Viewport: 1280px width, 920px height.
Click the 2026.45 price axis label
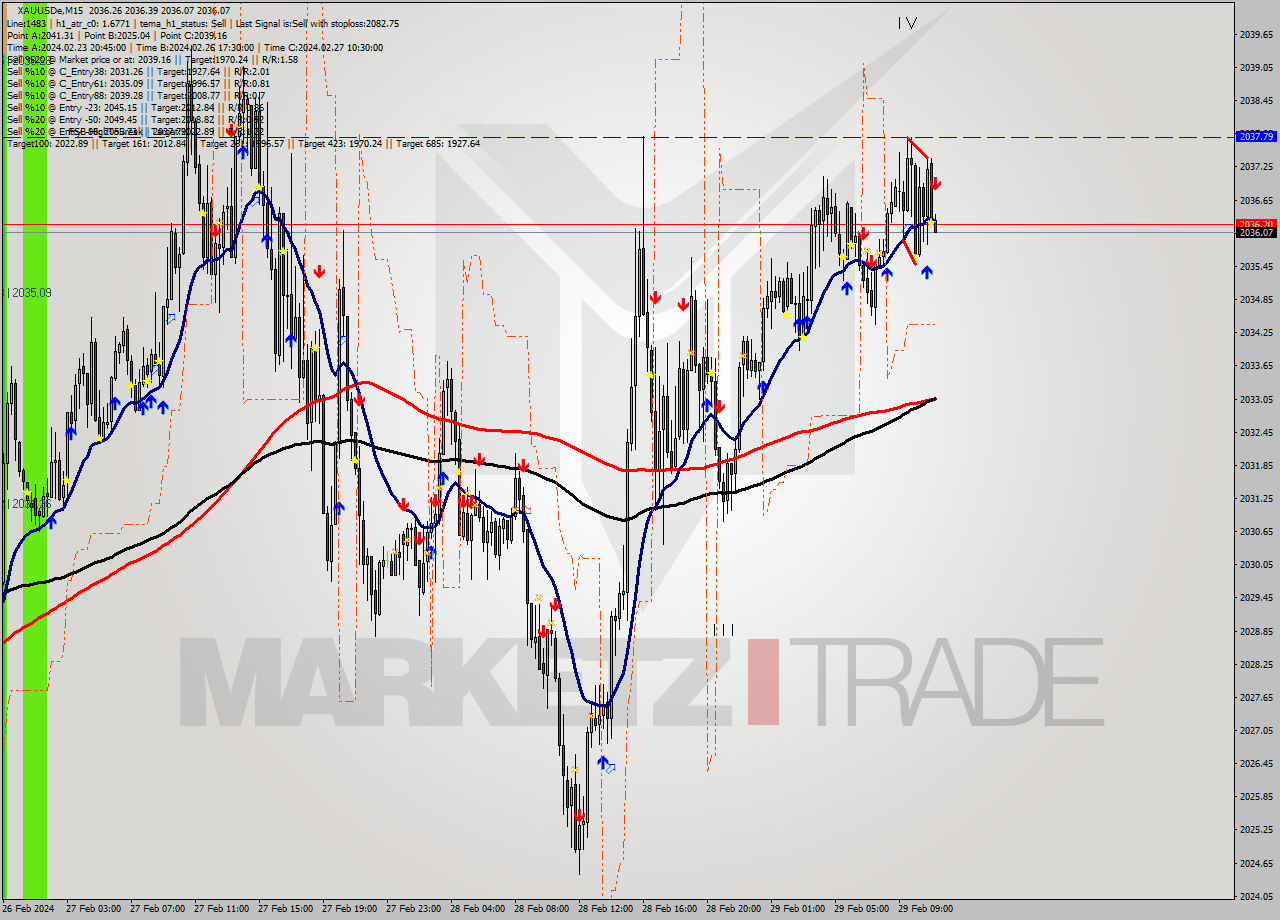click(1256, 763)
